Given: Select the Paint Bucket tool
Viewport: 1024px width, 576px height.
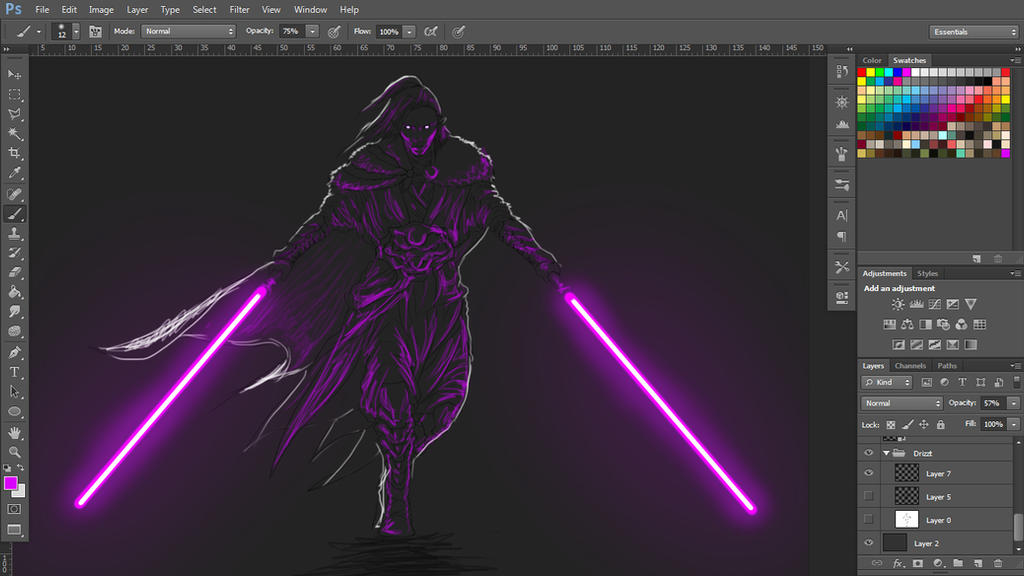Looking at the screenshot, I should [14, 292].
